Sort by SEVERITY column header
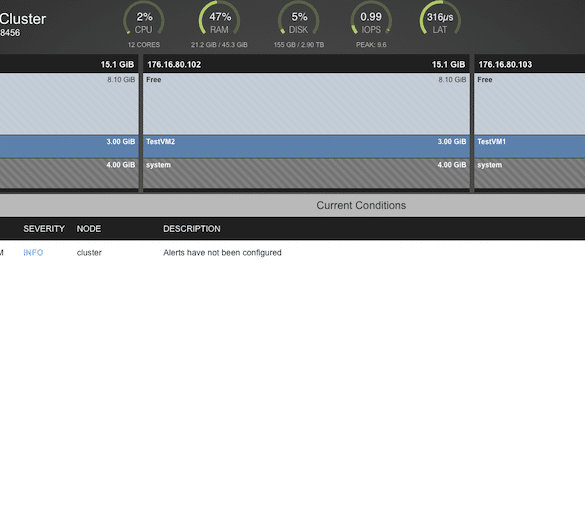 [x=44, y=229]
